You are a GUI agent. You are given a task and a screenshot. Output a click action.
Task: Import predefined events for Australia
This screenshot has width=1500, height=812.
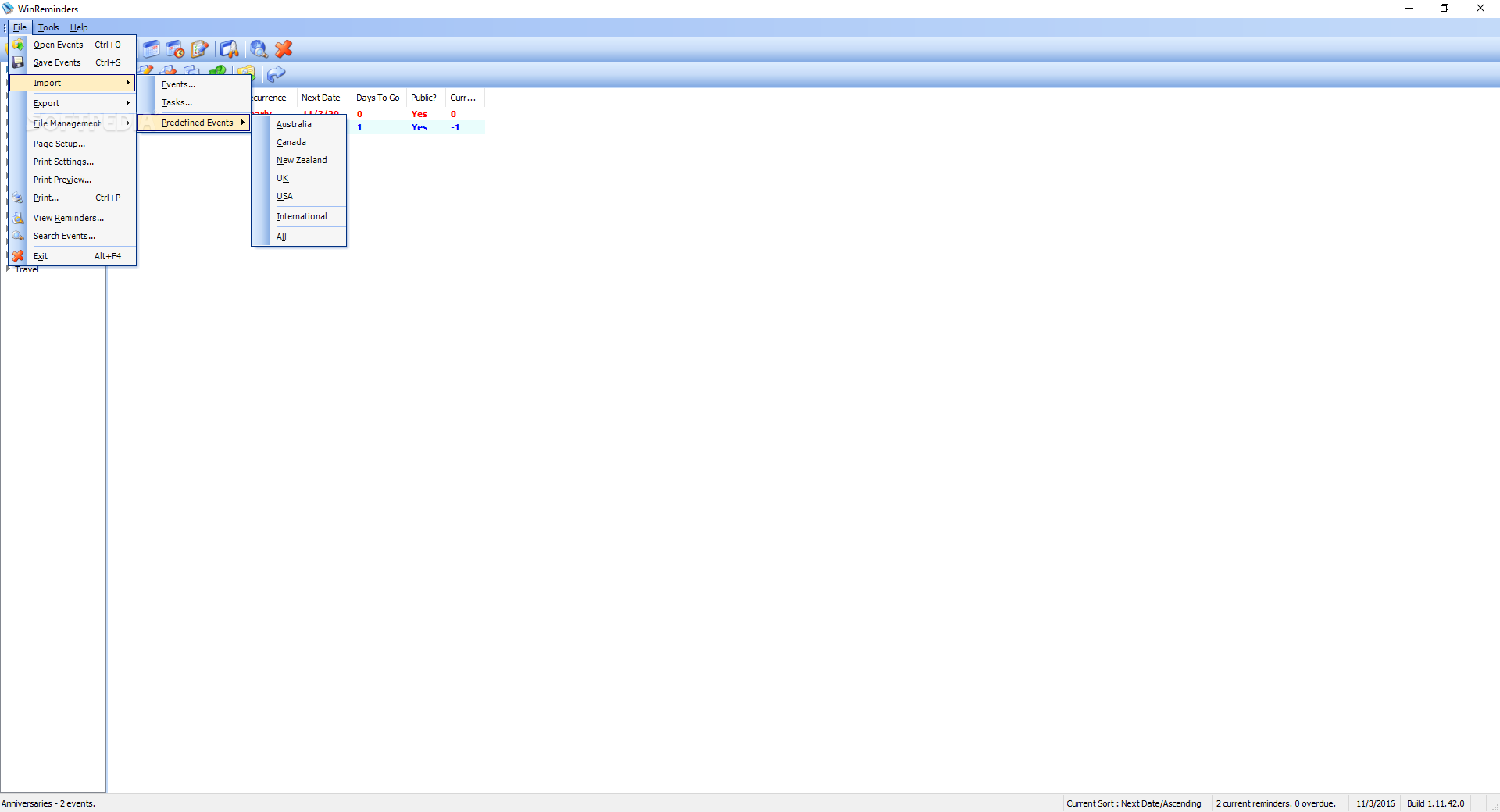tap(299, 124)
